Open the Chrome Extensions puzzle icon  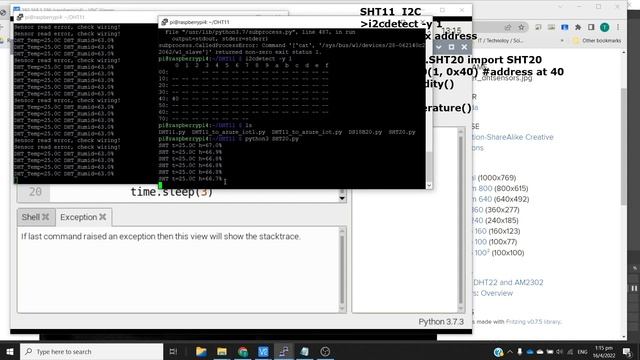[x=578, y=27]
